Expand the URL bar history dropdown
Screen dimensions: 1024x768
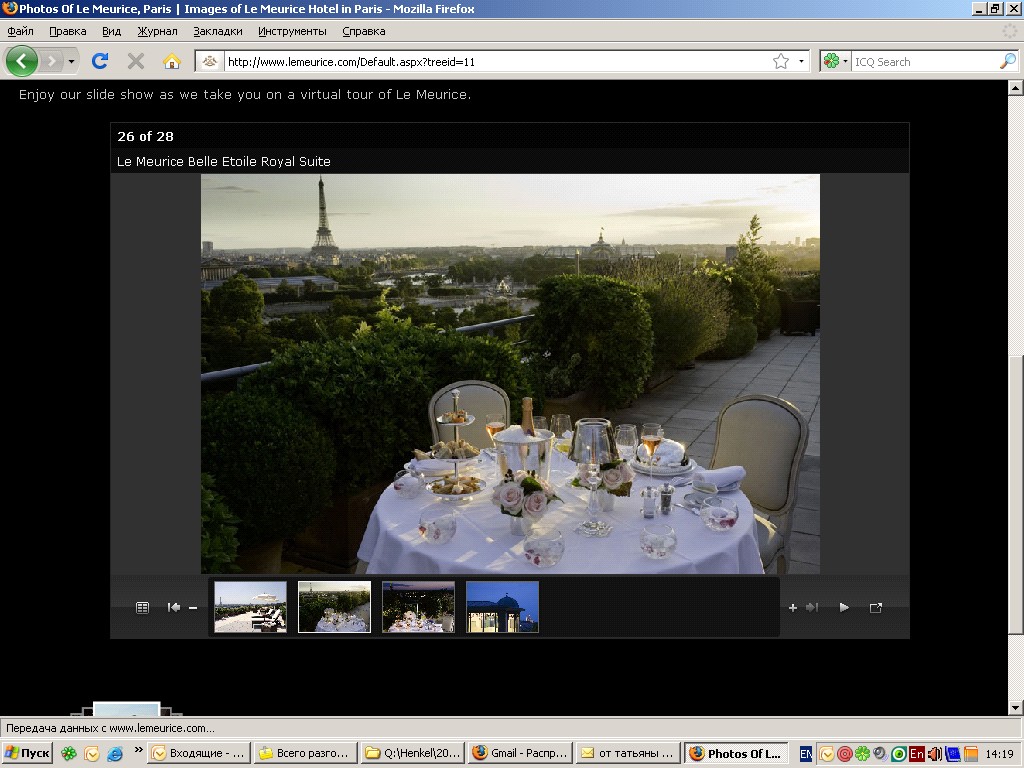(x=802, y=61)
